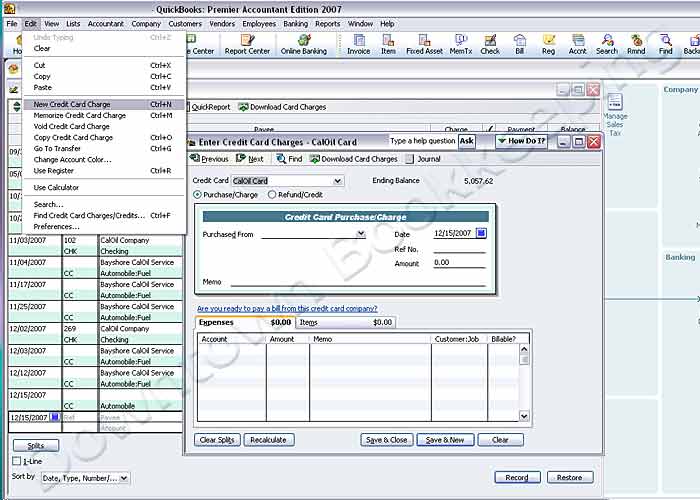700x500 pixels.
Task: Click the Item toolbar icon
Action: tap(388, 44)
